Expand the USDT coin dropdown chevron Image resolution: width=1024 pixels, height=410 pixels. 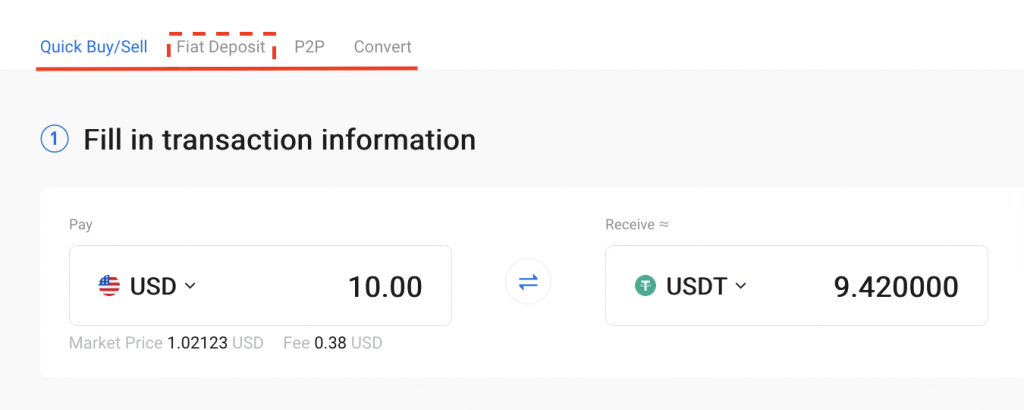click(x=741, y=286)
